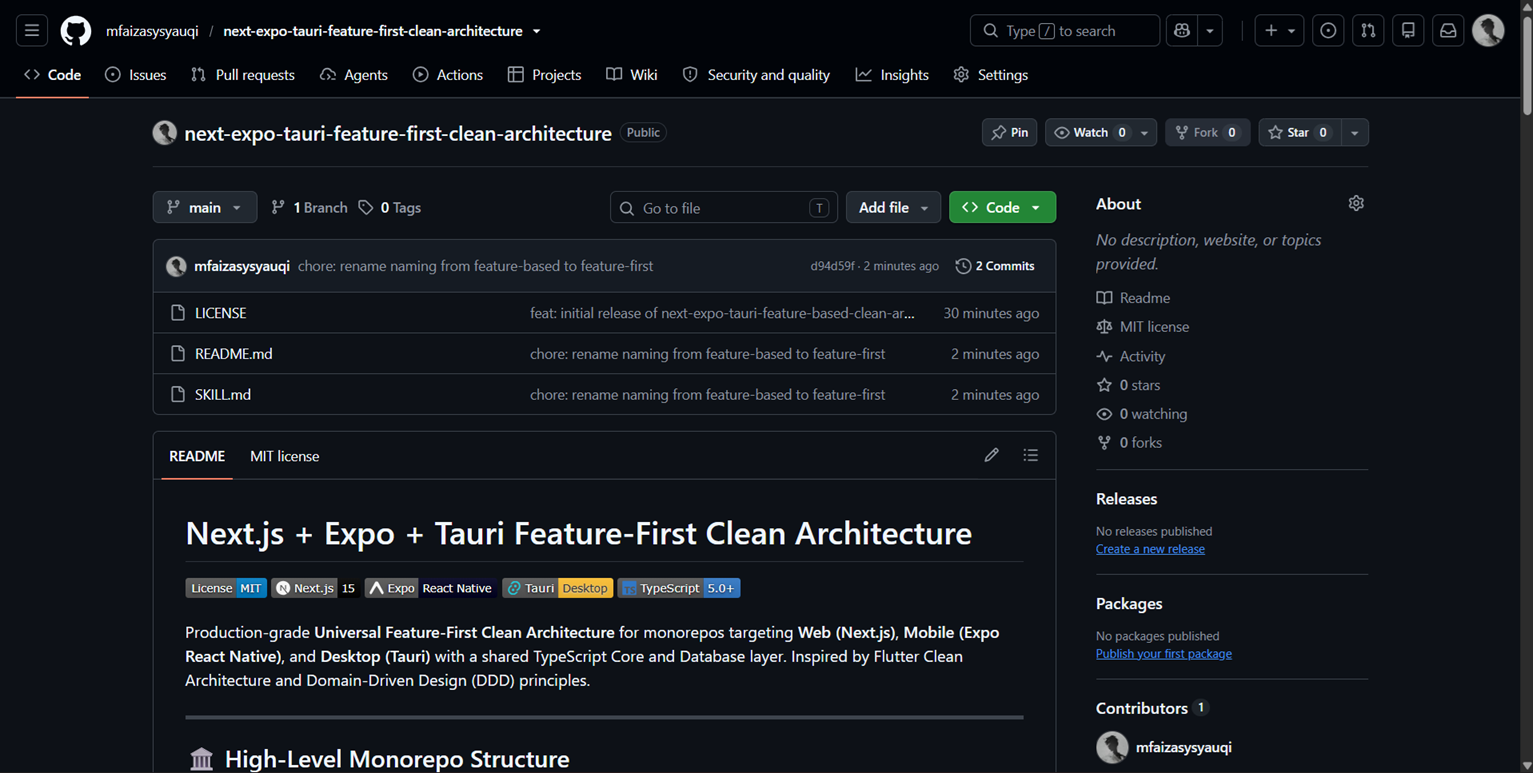Open the Copilot dropdown arrow in header
Screen dimensions: 1533x773
[1210, 31]
